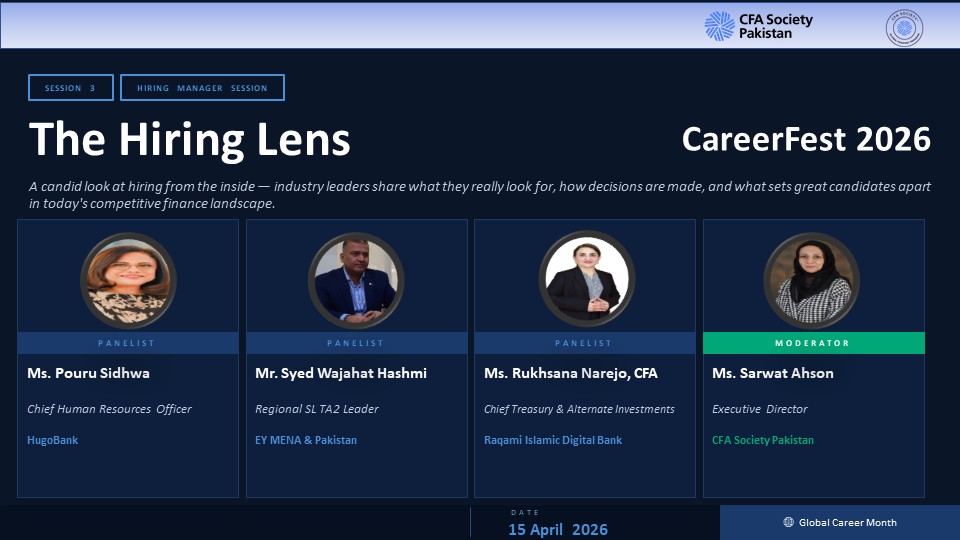960x540 pixels.
Task: Click the CFA Society Pakistan header text
Action: pyautogui.click(x=776, y=26)
